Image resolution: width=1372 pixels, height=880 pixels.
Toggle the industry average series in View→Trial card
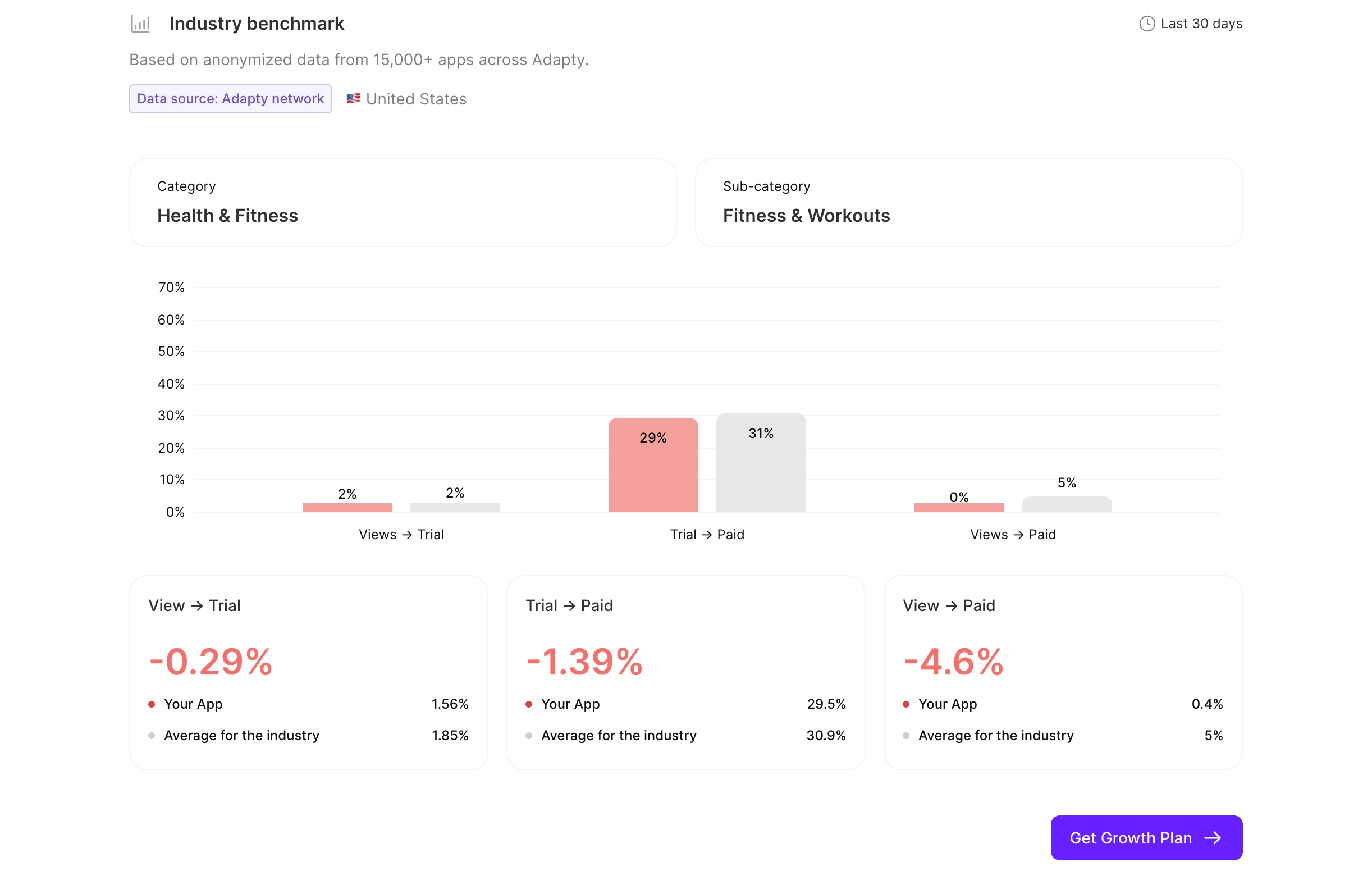point(241,736)
